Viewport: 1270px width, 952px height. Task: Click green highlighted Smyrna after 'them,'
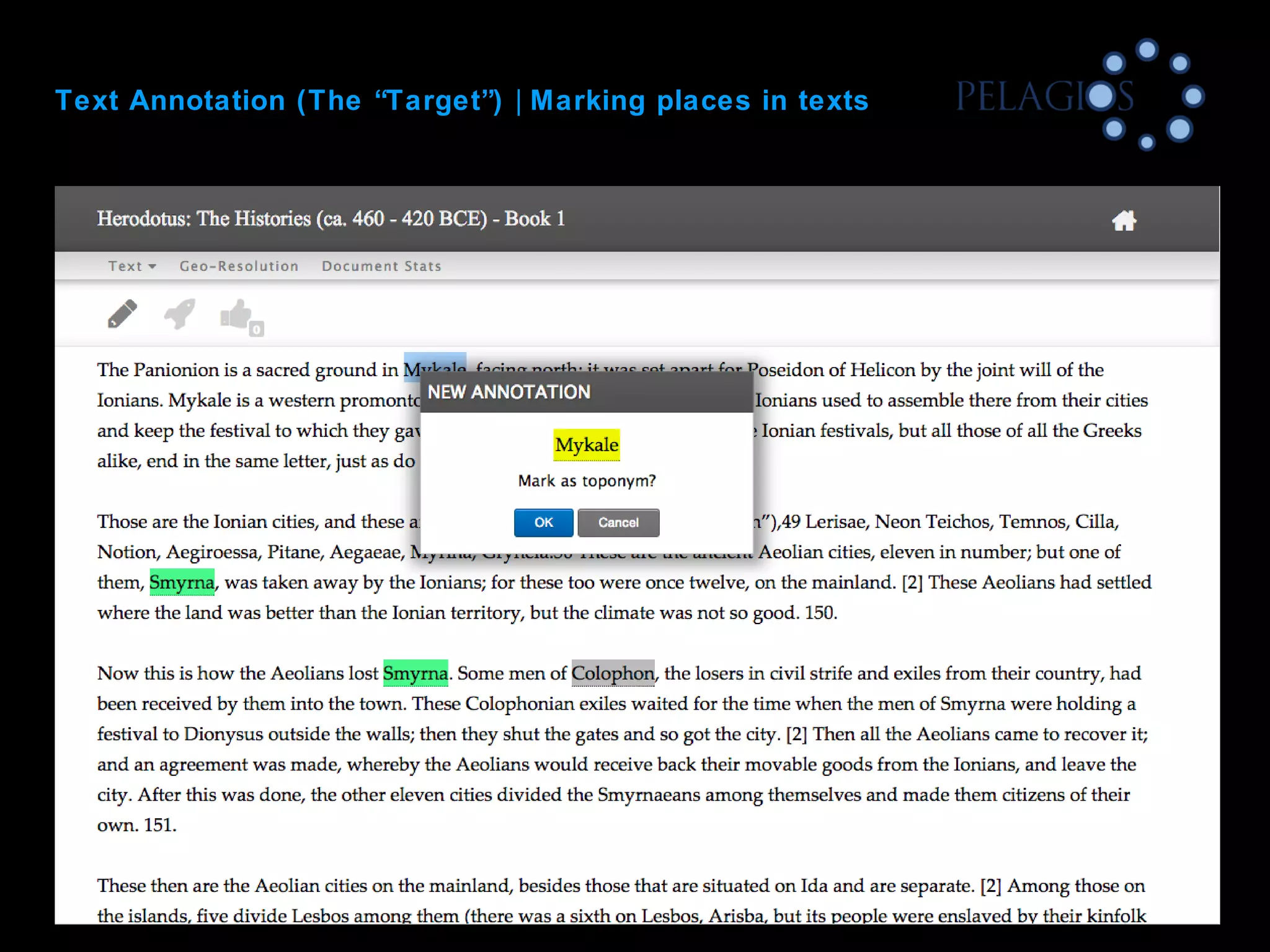click(x=182, y=582)
